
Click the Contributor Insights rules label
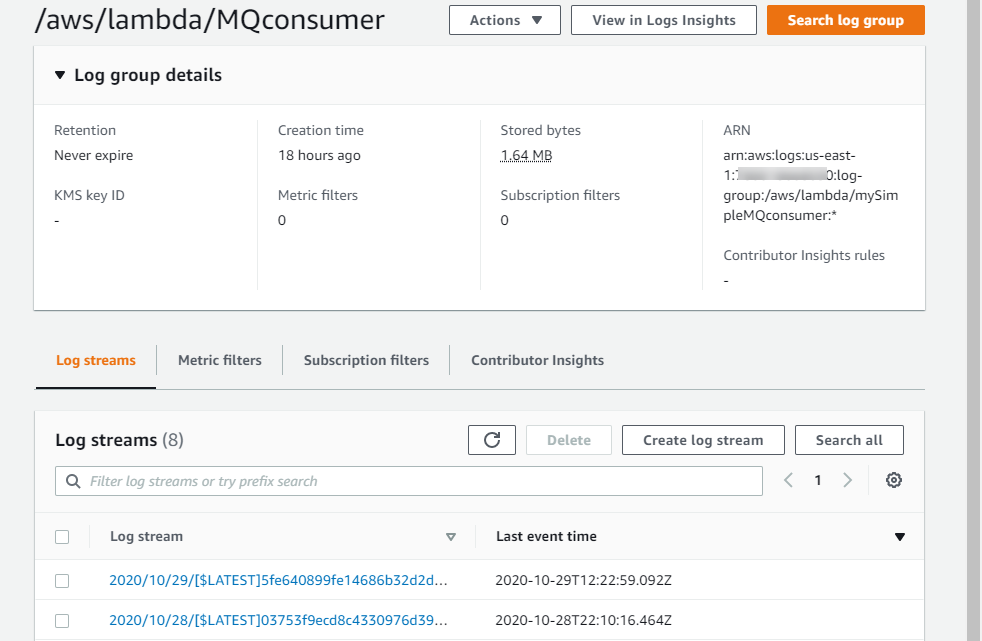(x=804, y=255)
